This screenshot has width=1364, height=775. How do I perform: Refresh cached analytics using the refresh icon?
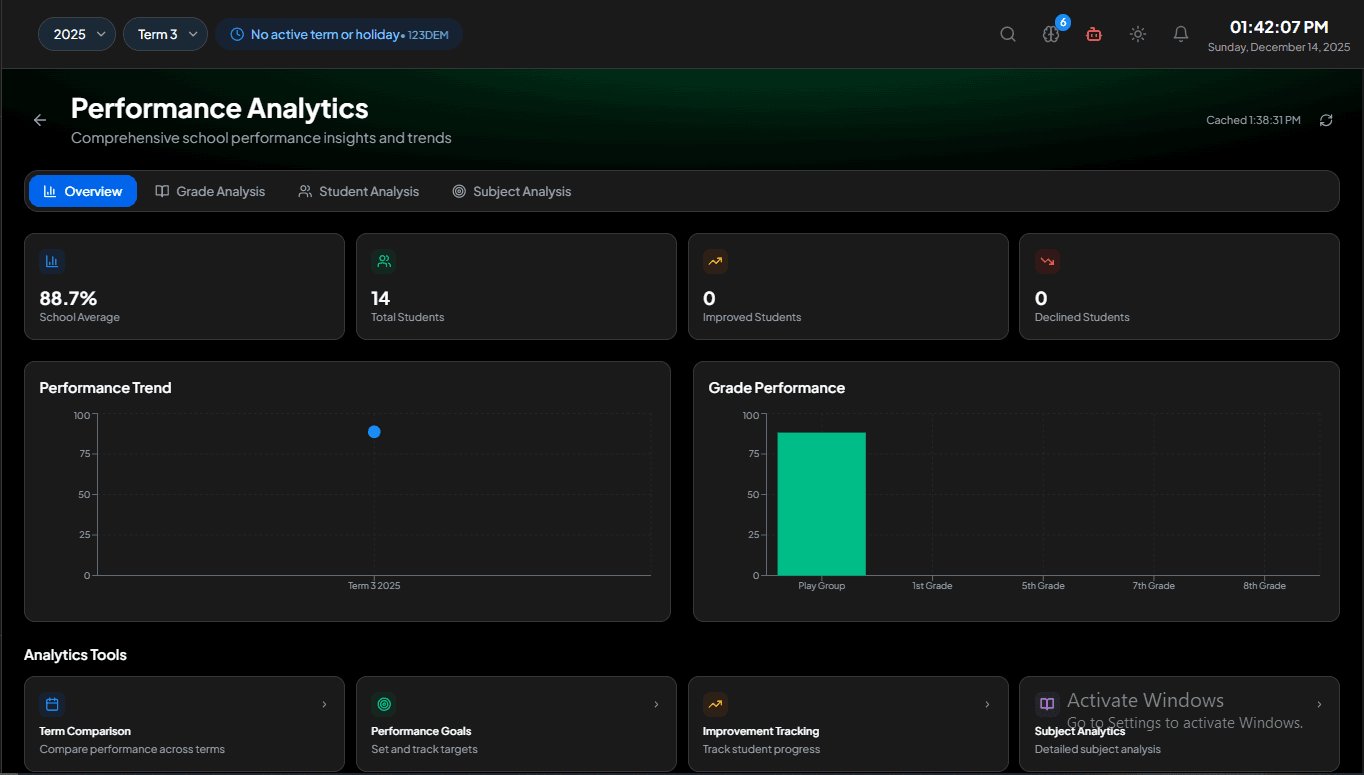(x=1326, y=119)
